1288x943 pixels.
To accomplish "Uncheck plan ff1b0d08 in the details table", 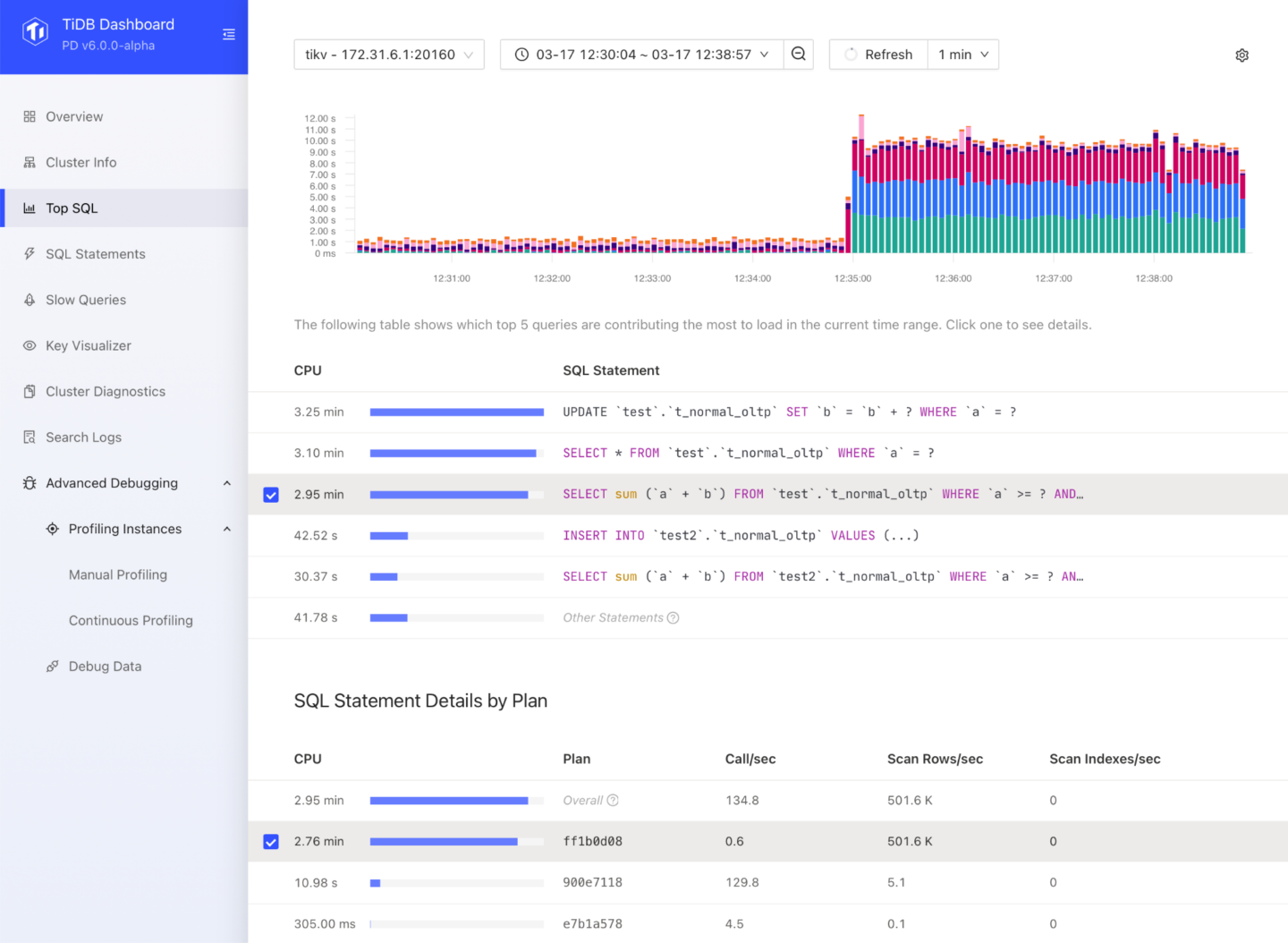I will [x=270, y=842].
